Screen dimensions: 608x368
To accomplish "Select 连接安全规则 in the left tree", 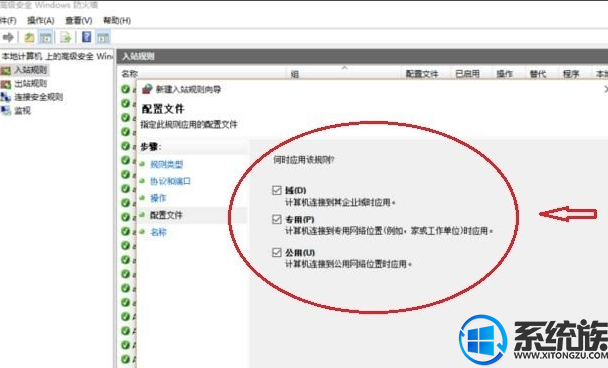I will [x=39, y=97].
